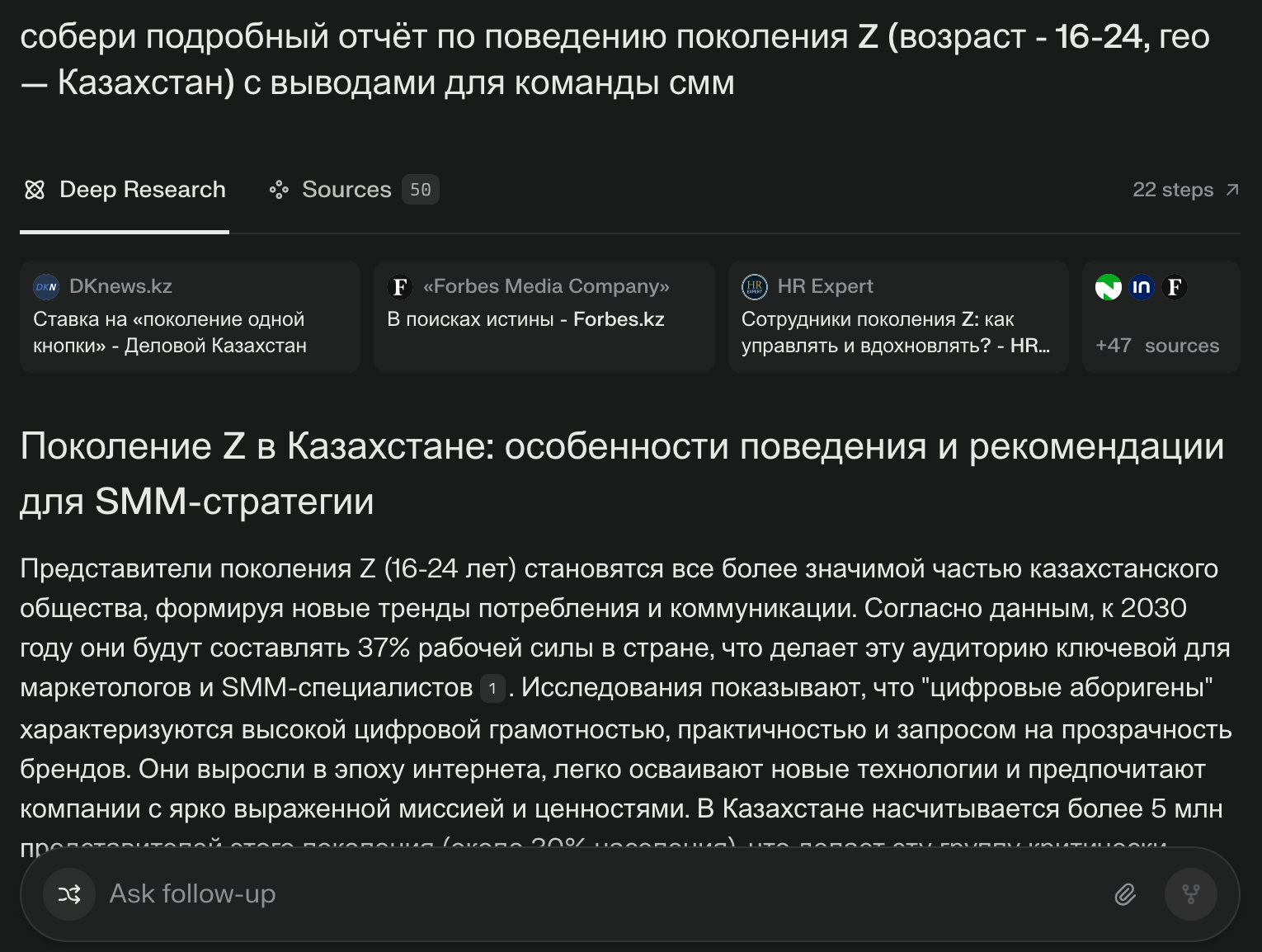Expand the +47 sources card
This screenshot has height=952, width=1262.
click(x=1158, y=345)
